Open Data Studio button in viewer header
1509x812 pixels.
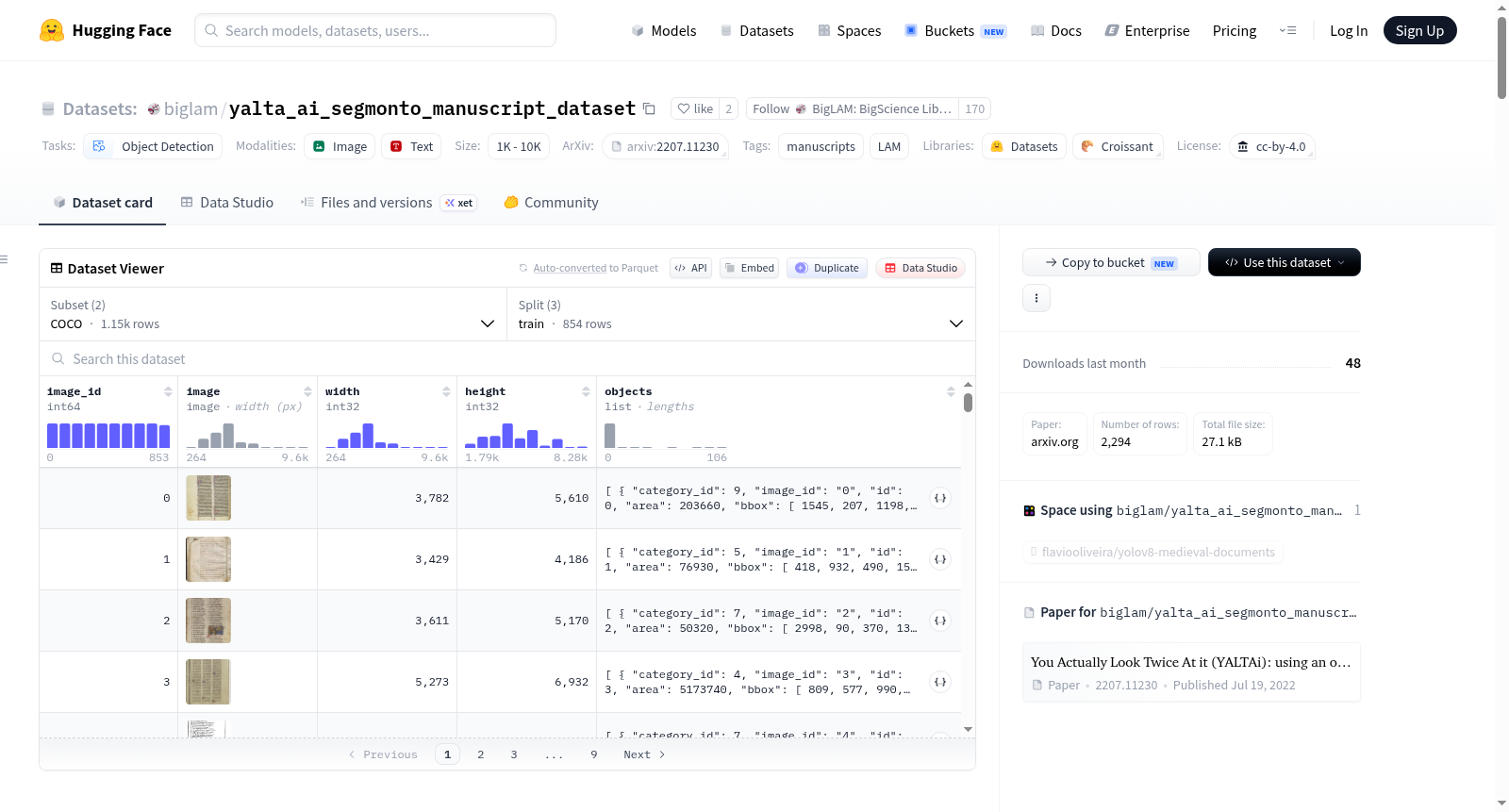coord(920,268)
